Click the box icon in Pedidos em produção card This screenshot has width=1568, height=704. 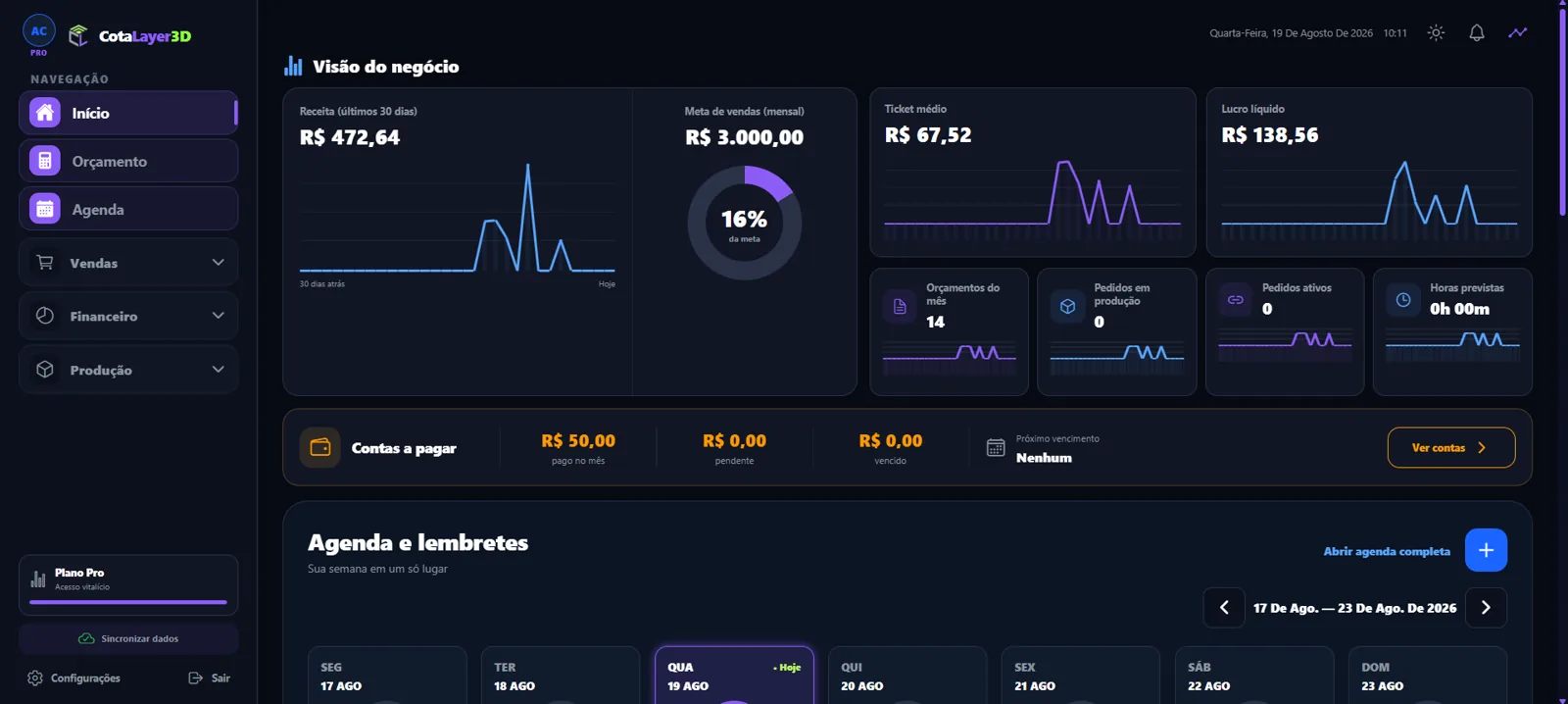point(1067,307)
